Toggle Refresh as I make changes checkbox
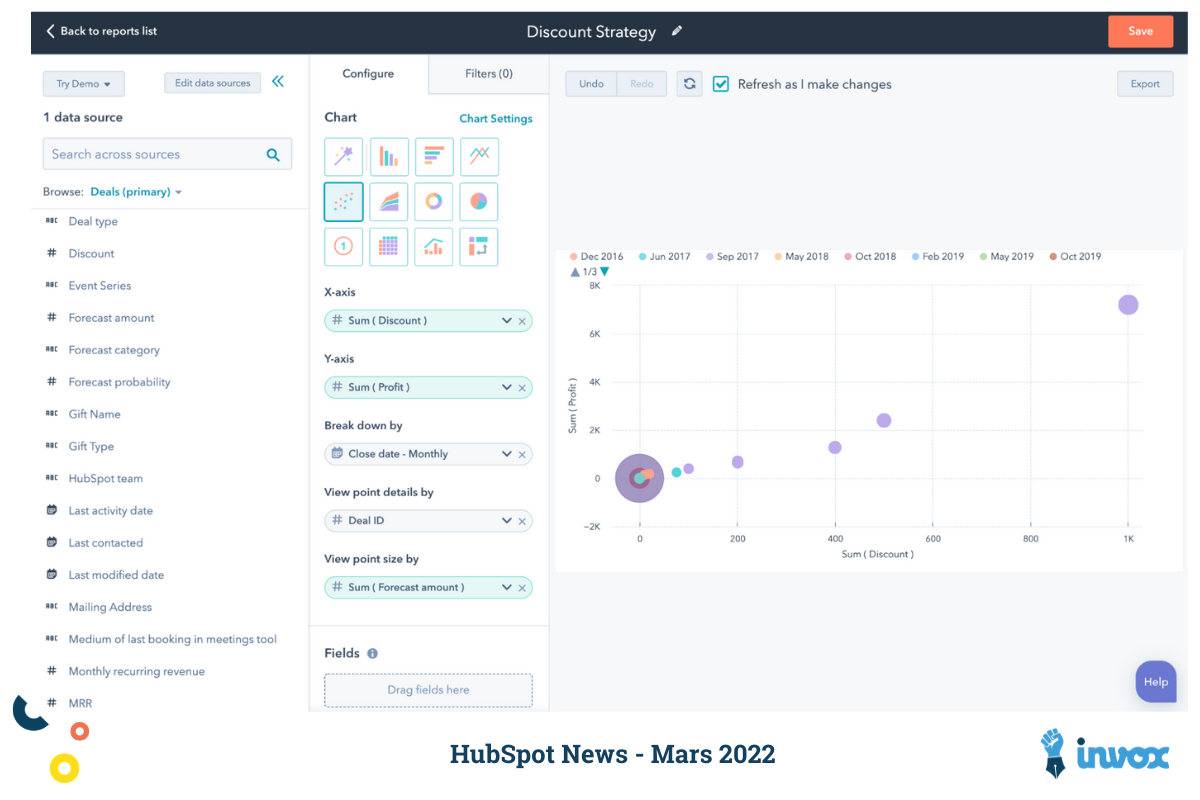Image resolution: width=1200 pixels, height=800 pixels. [x=721, y=84]
